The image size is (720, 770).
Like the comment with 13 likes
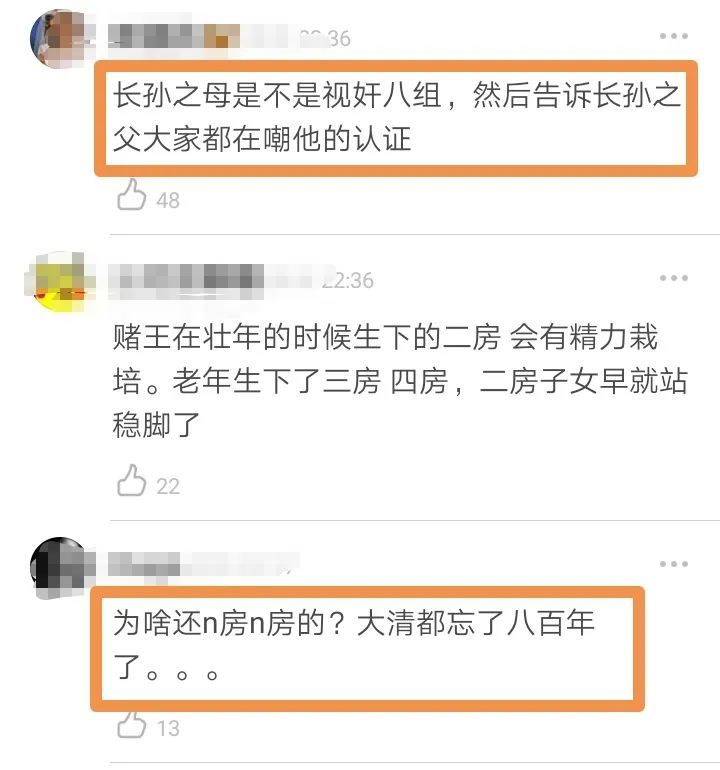pyautogui.click(x=132, y=723)
